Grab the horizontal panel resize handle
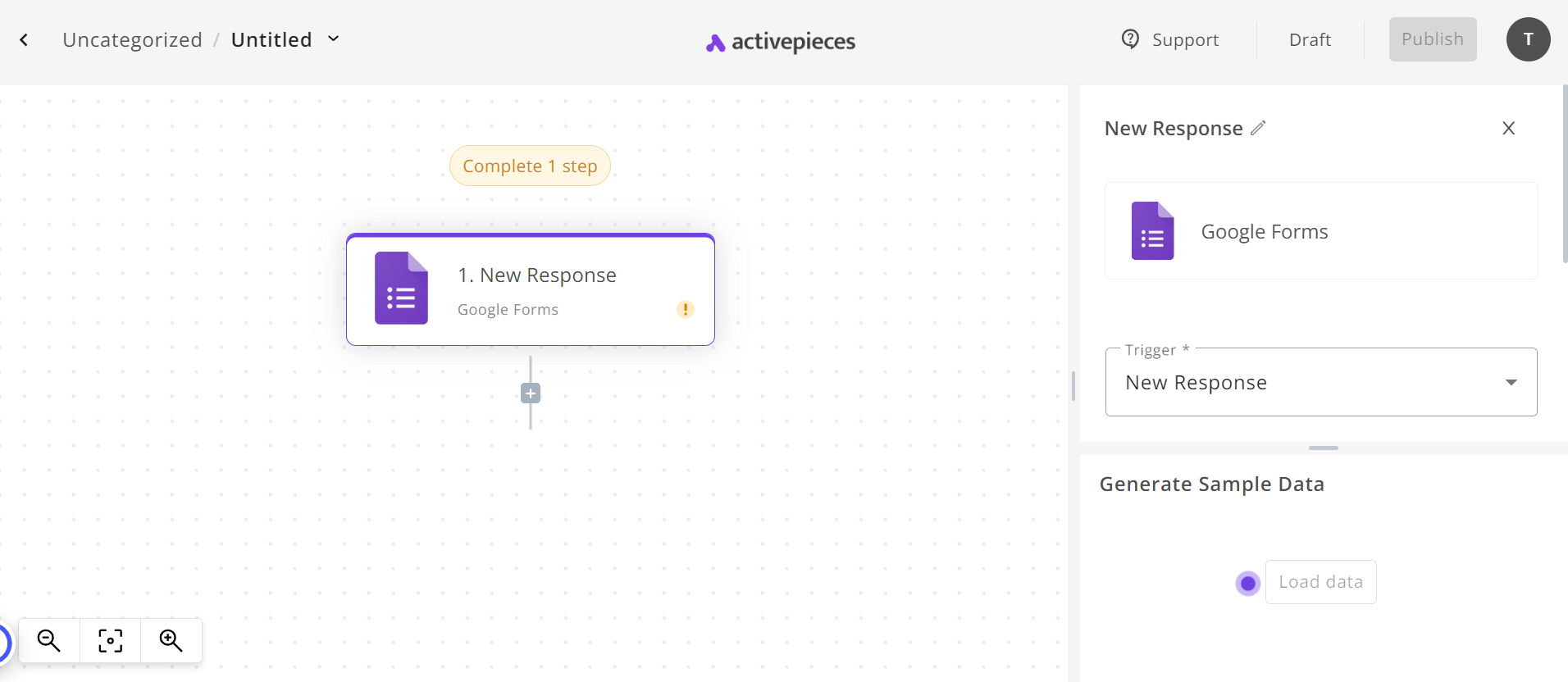Viewport: 1568px width, 682px height. click(x=1323, y=448)
